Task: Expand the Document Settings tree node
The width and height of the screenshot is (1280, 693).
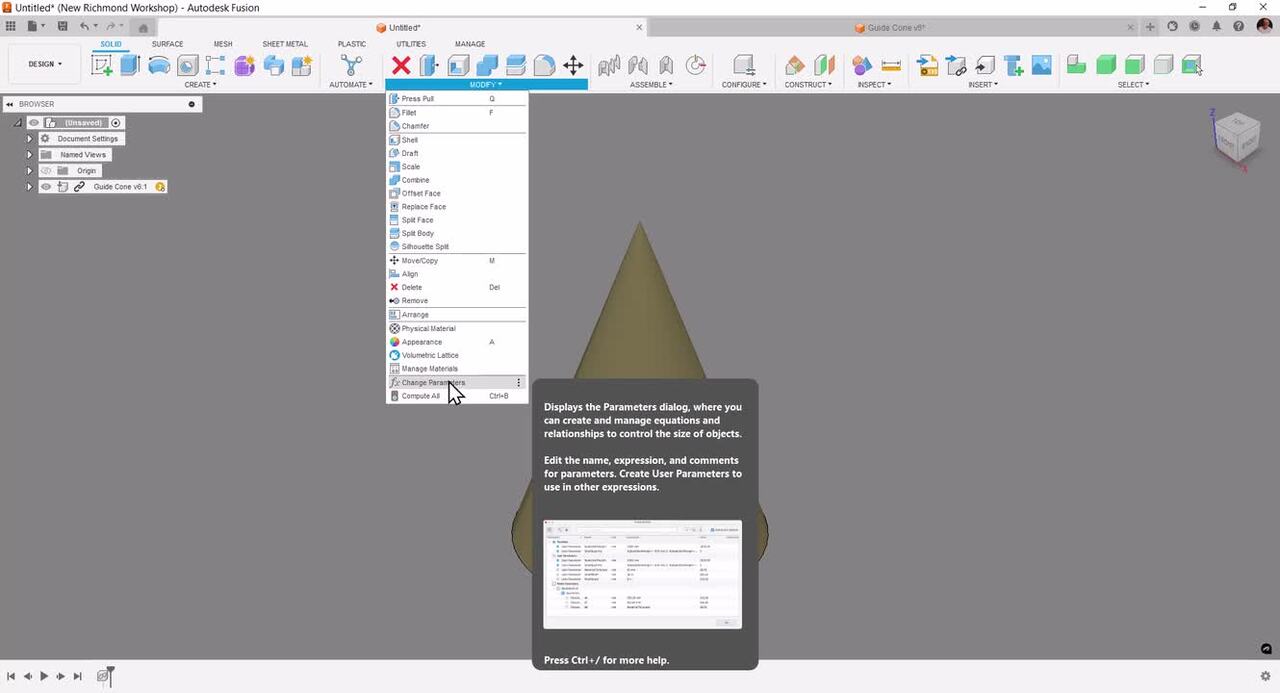Action: pyautogui.click(x=30, y=139)
